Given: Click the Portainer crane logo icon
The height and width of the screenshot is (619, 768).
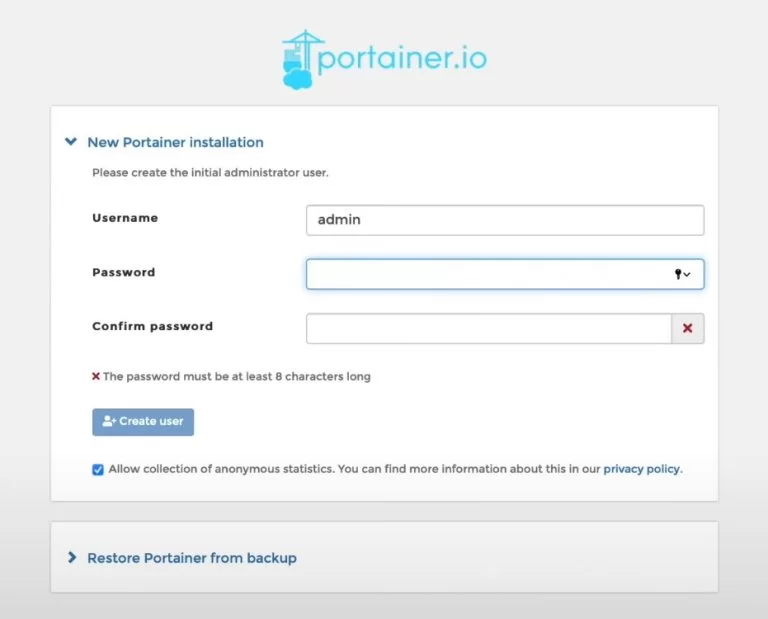Looking at the screenshot, I should point(299,58).
